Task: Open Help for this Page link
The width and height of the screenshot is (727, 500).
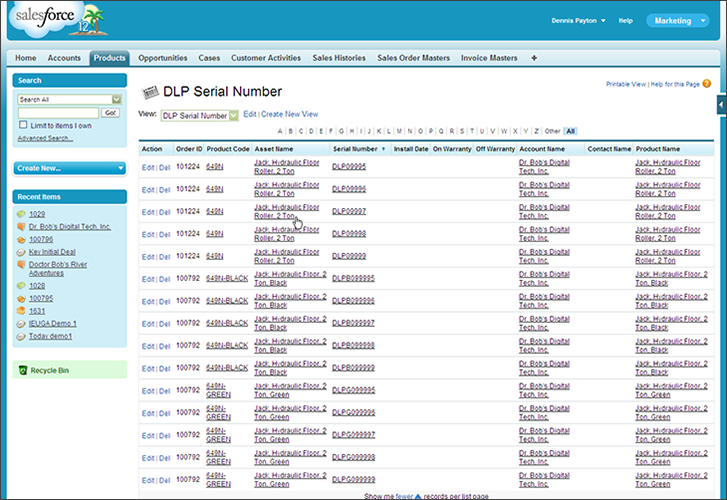Action: pyautogui.click(x=675, y=84)
